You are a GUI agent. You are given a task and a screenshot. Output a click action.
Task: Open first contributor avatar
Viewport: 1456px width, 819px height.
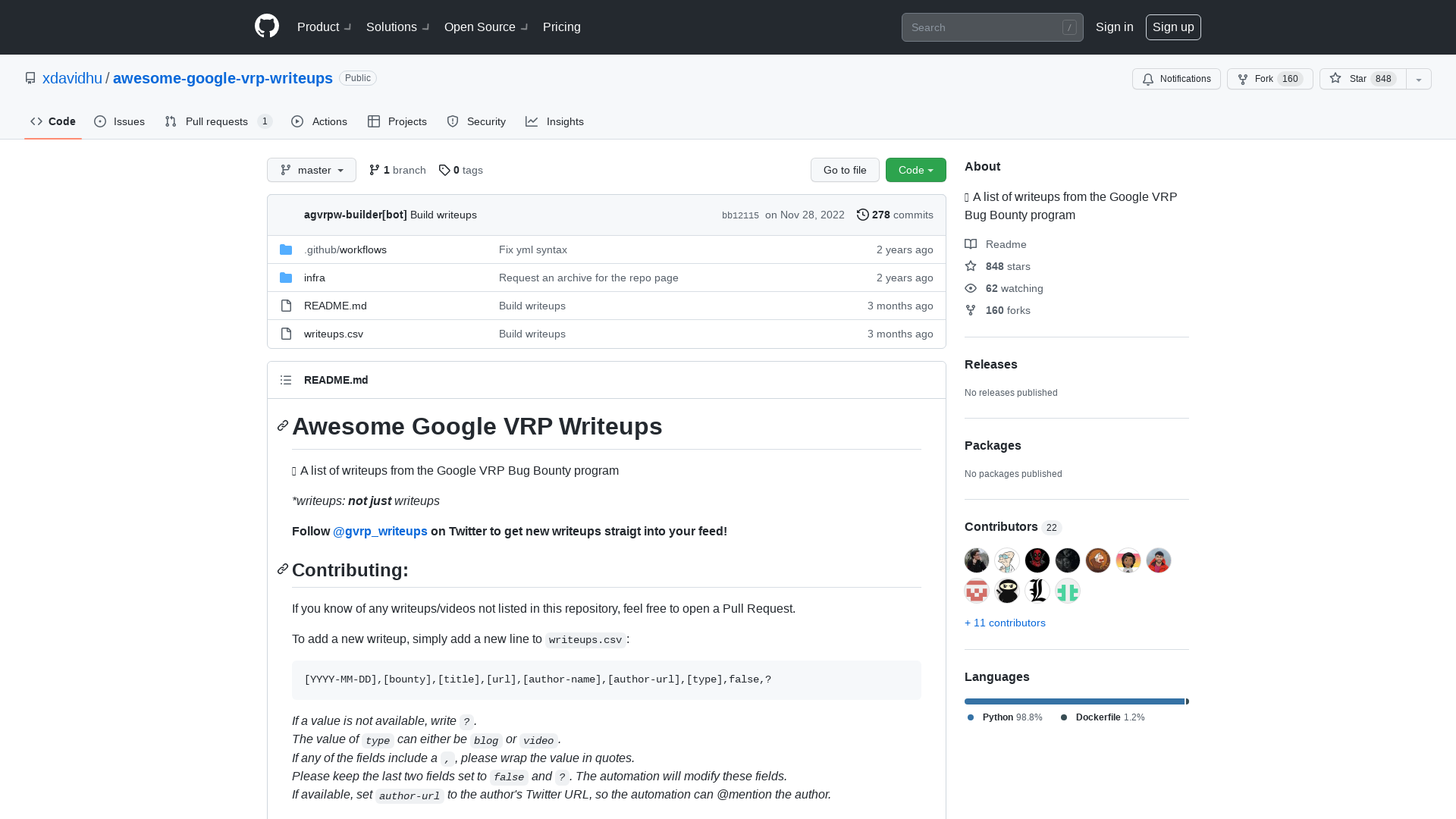pyautogui.click(x=977, y=560)
